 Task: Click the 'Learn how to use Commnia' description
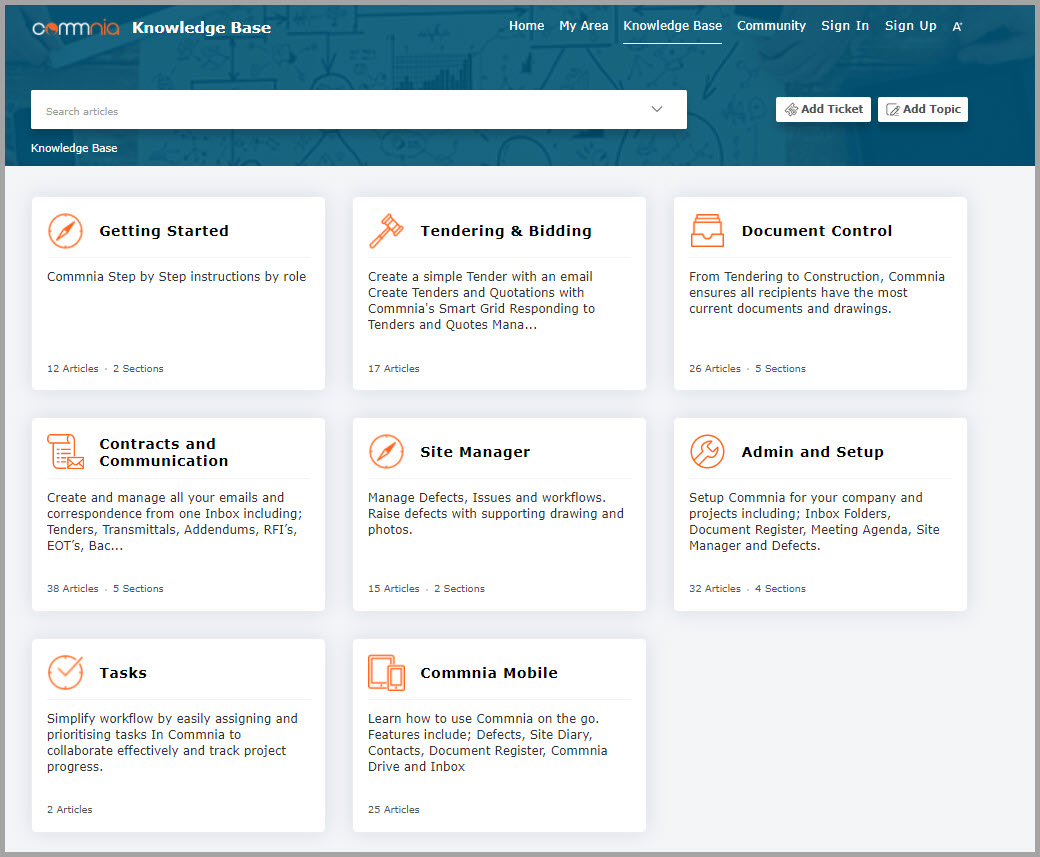coord(488,742)
